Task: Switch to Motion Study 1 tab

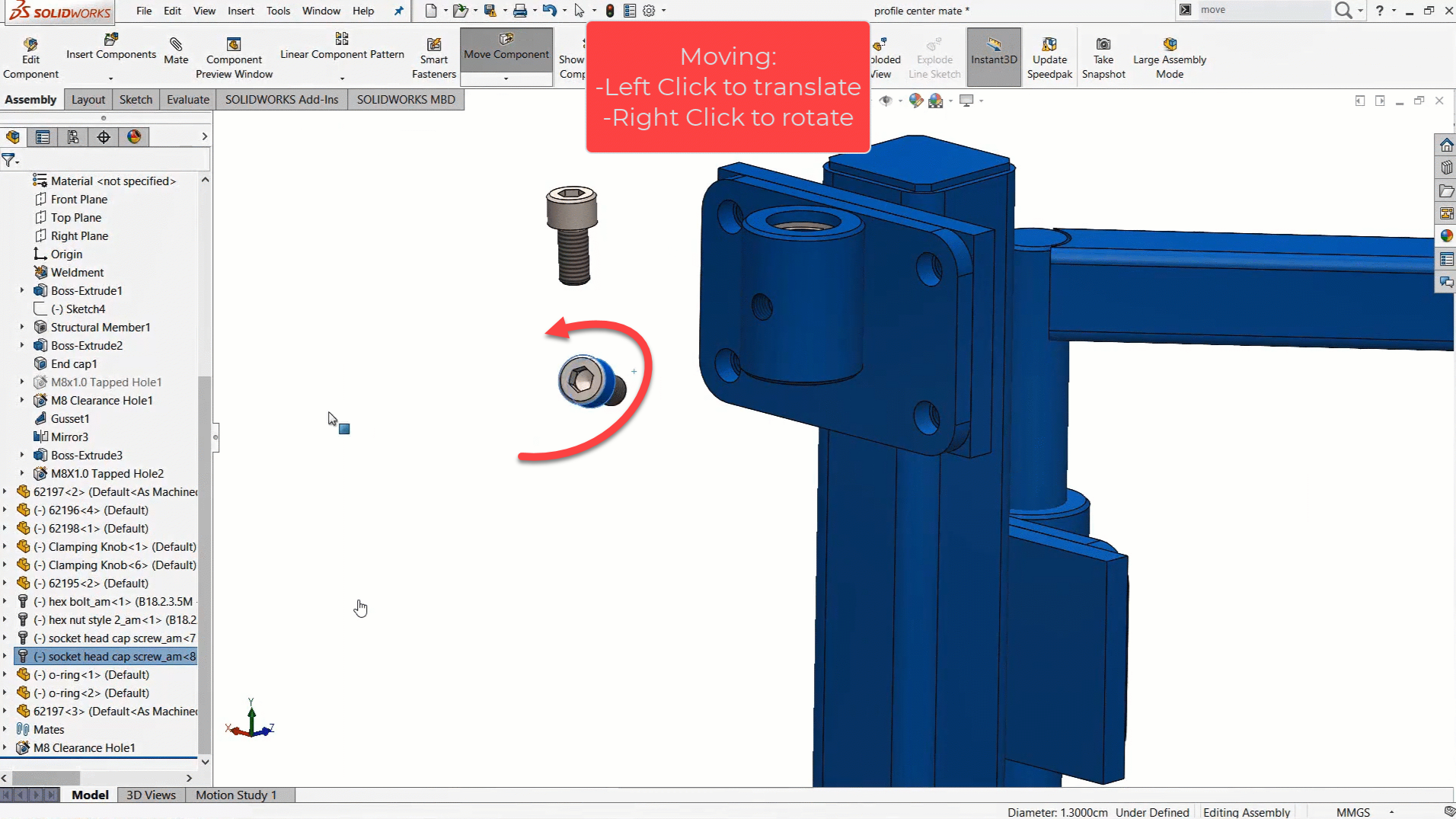Action: (x=236, y=795)
